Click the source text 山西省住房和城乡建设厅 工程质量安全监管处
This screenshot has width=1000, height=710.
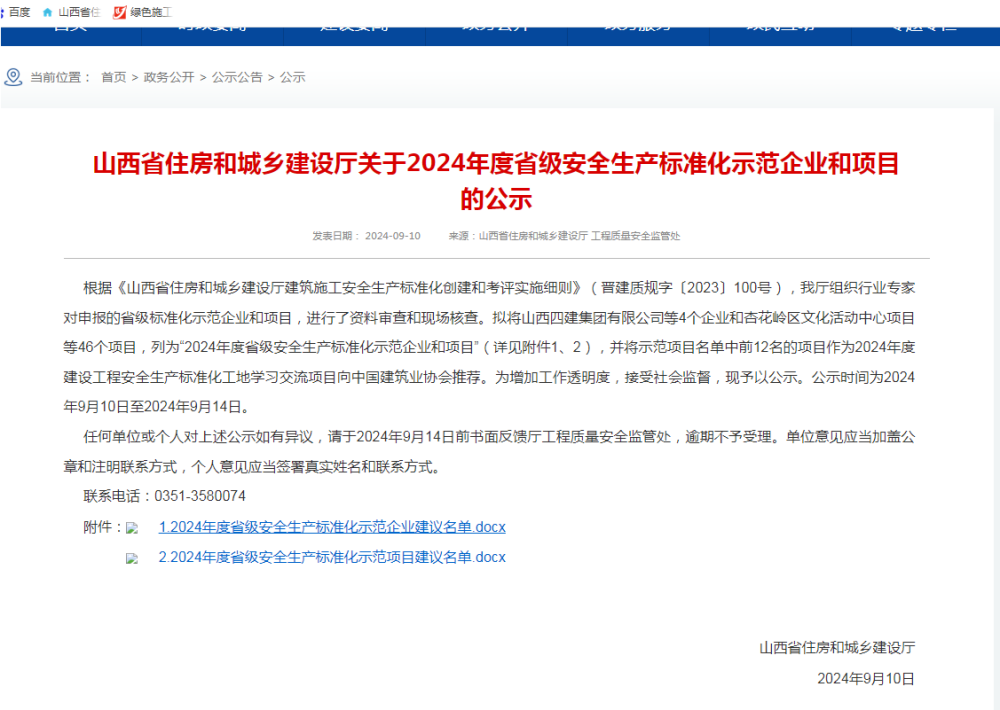(x=579, y=236)
